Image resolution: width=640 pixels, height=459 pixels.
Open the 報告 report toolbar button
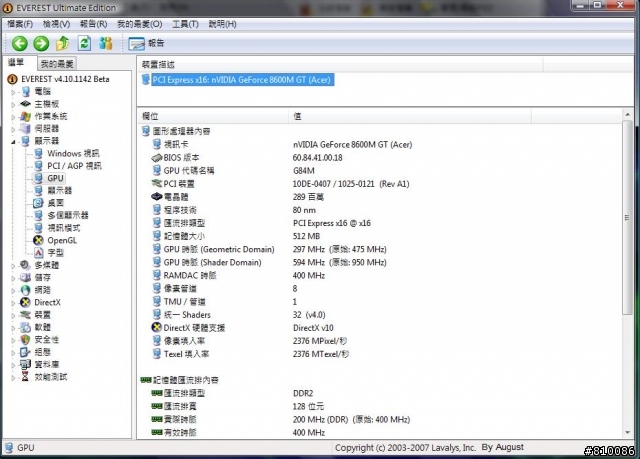coord(147,43)
